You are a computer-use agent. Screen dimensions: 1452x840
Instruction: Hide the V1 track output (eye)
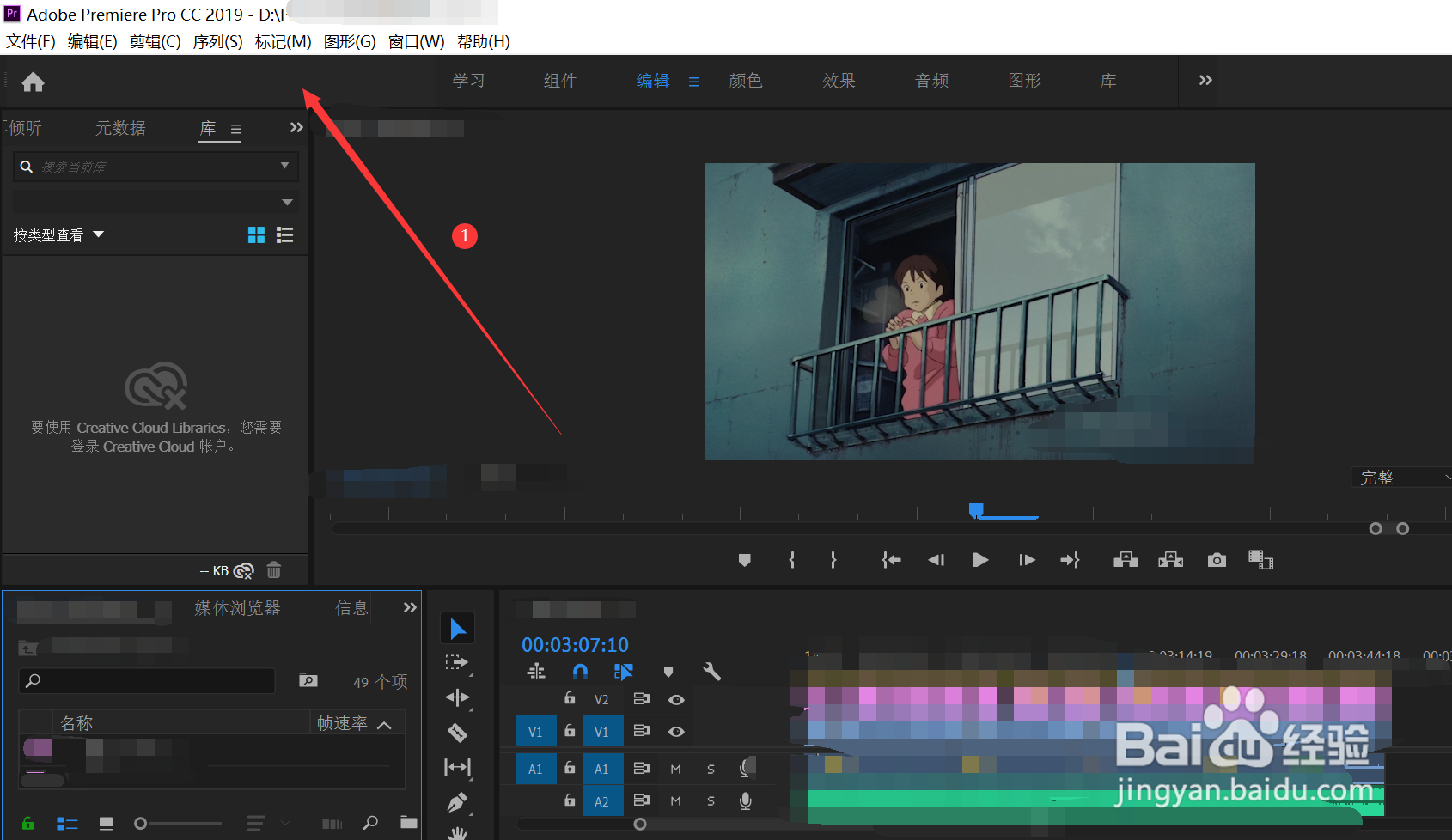tap(676, 732)
